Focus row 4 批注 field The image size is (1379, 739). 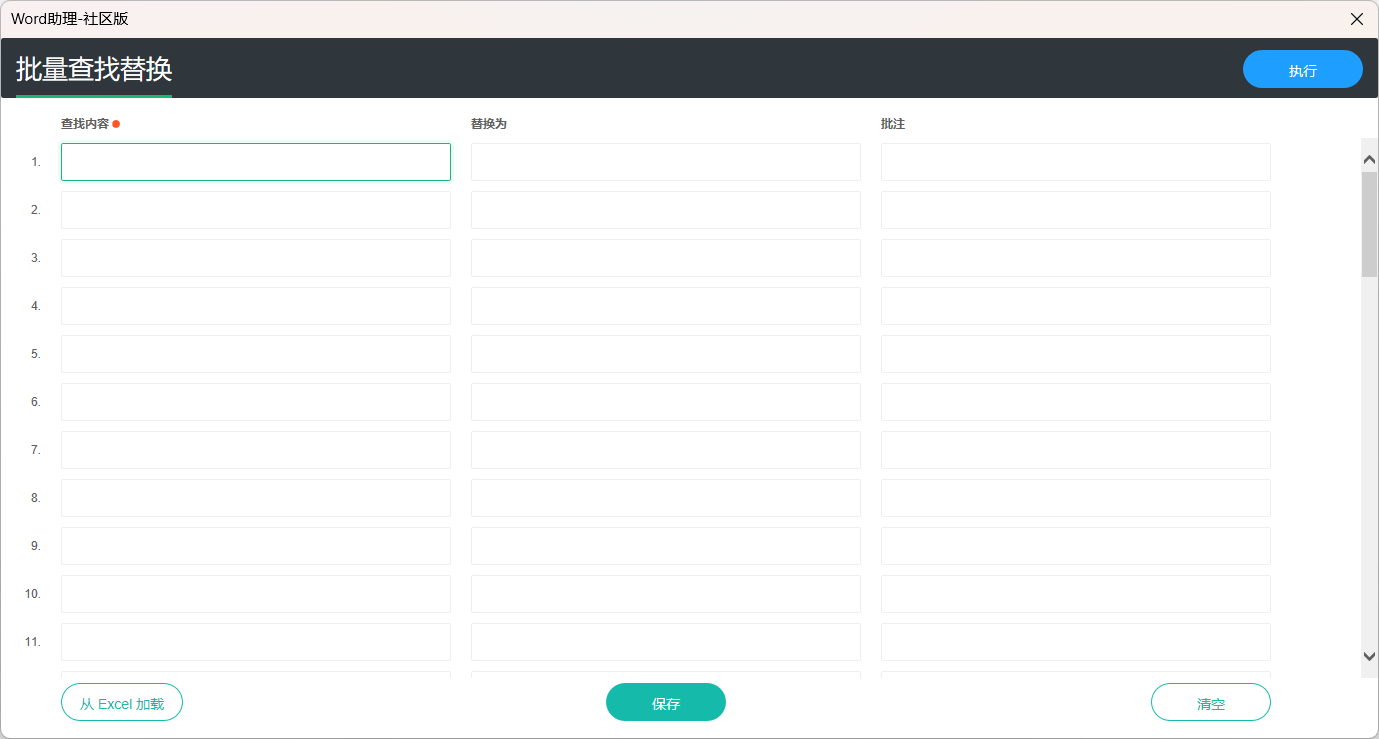1076,306
